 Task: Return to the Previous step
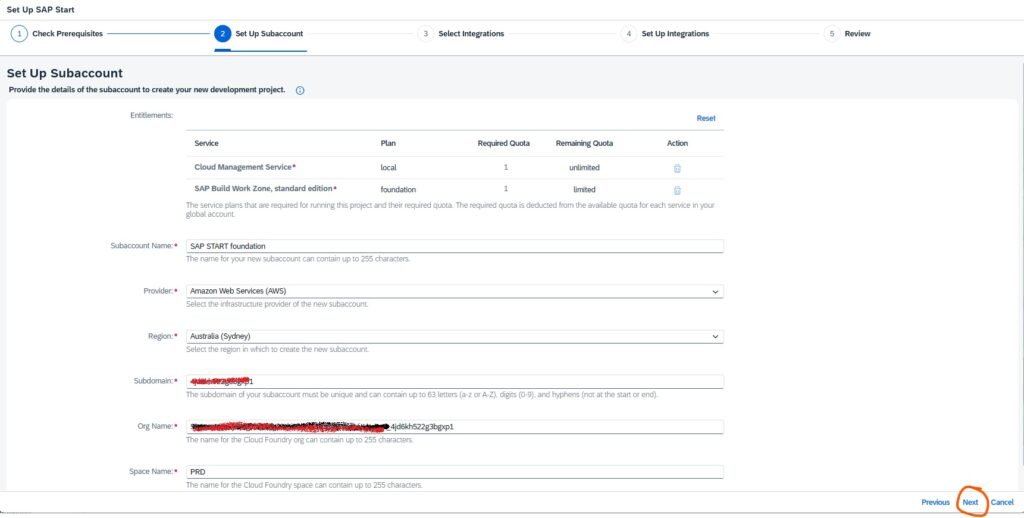point(935,502)
